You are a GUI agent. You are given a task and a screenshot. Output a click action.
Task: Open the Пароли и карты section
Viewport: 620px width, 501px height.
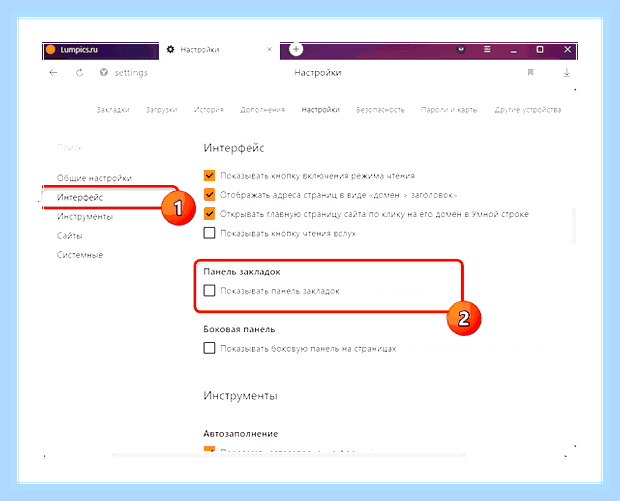click(449, 110)
